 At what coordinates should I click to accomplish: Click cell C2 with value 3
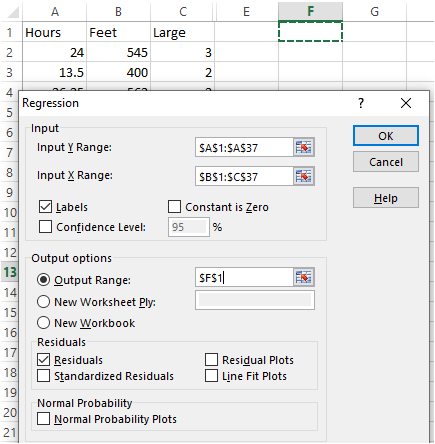coord(183,52)
